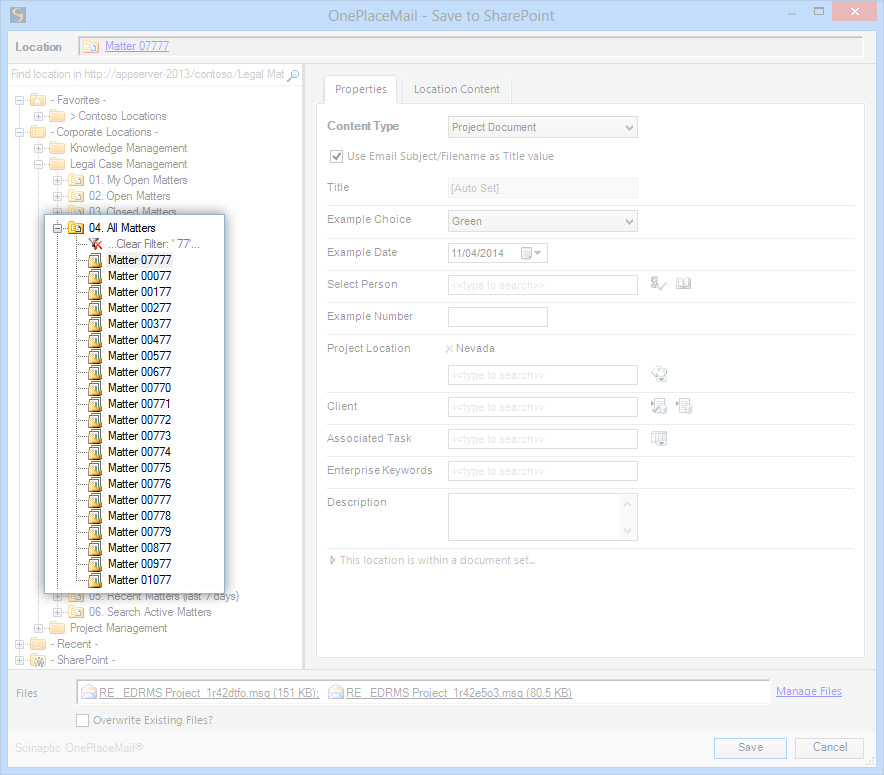This screenshot has height=775, width=884.
Task: Open the Example Date calendar picker
Action: (x=531, y=253)
